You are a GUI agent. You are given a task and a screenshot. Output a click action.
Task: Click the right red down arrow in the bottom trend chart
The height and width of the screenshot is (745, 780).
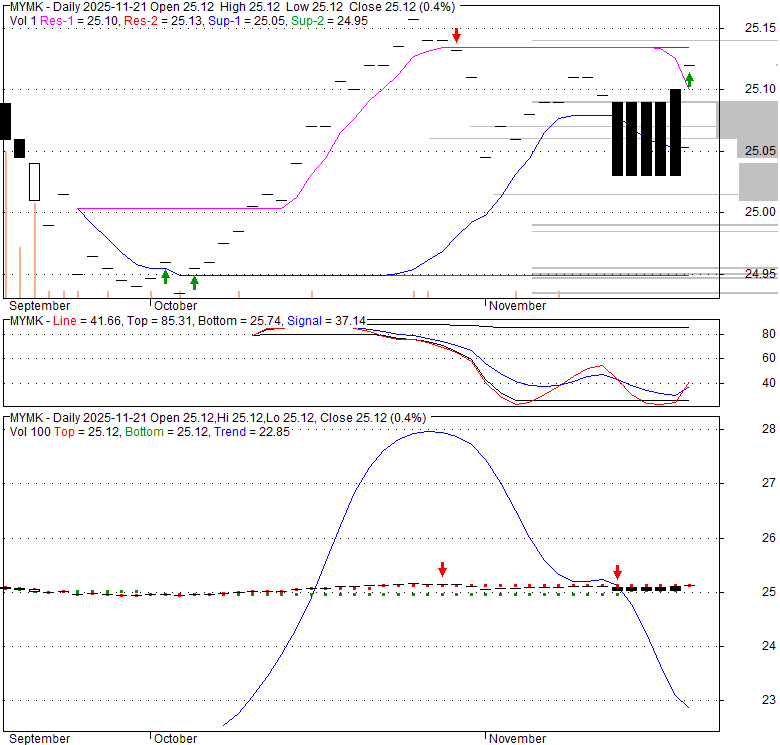point(617,573)
